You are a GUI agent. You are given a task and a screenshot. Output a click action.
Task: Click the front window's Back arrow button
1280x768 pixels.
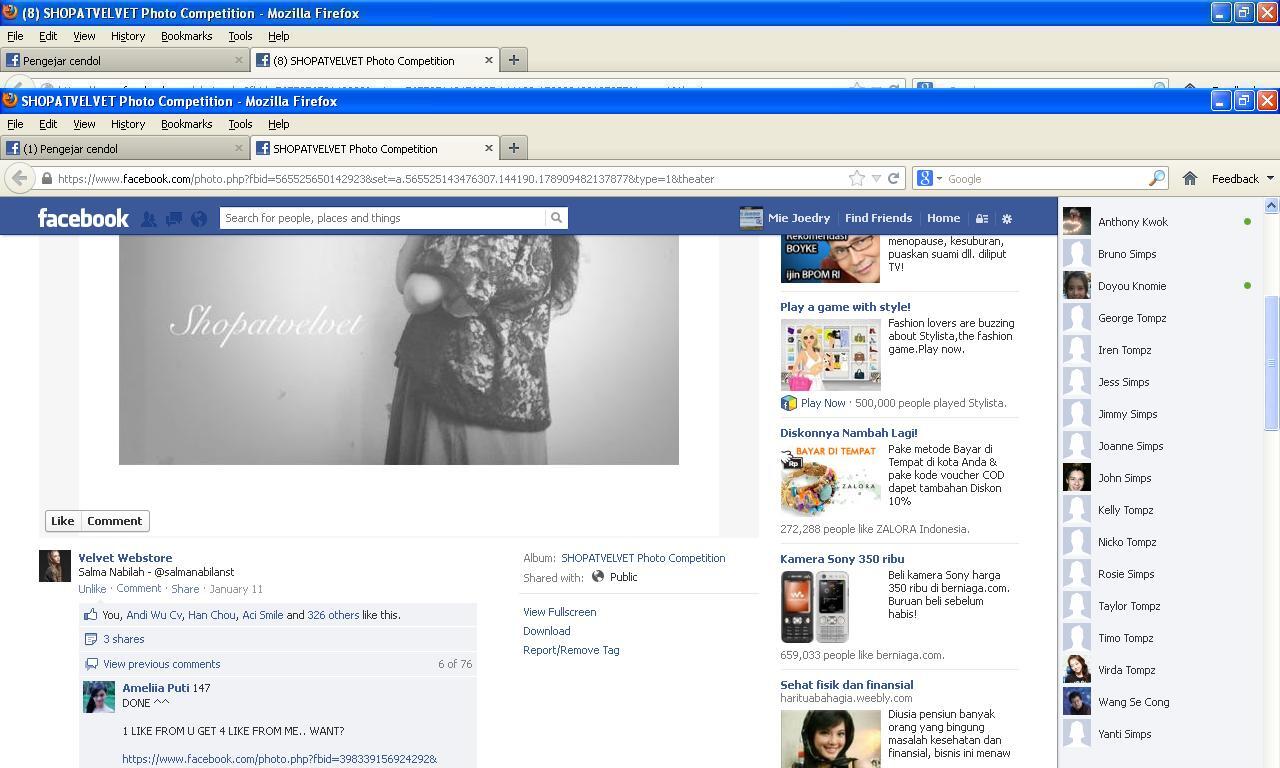19,178
